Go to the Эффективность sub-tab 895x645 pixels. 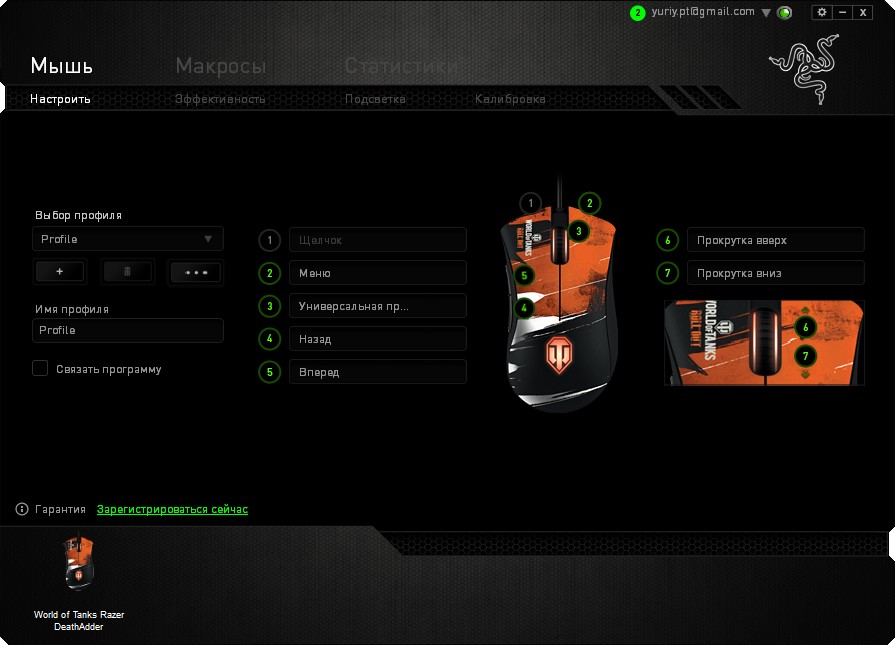click(x=220, y=99)
